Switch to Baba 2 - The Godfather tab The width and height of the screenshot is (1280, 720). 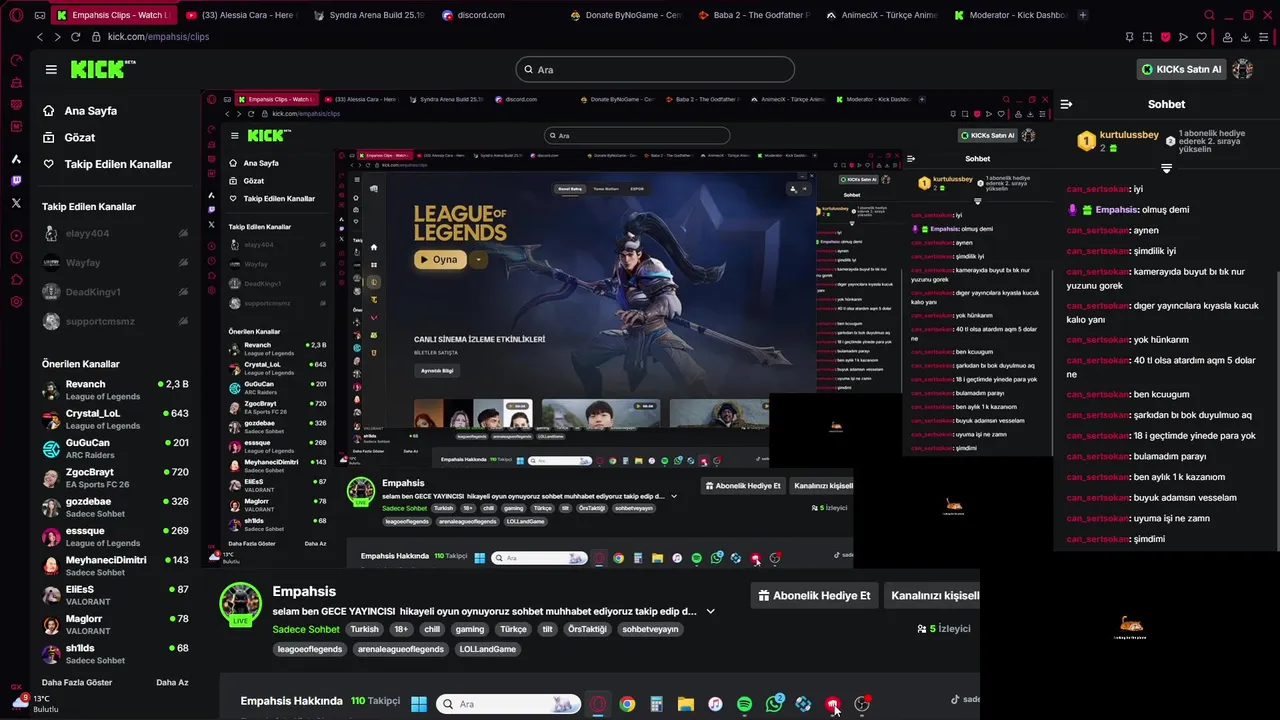tap(754, 15)
